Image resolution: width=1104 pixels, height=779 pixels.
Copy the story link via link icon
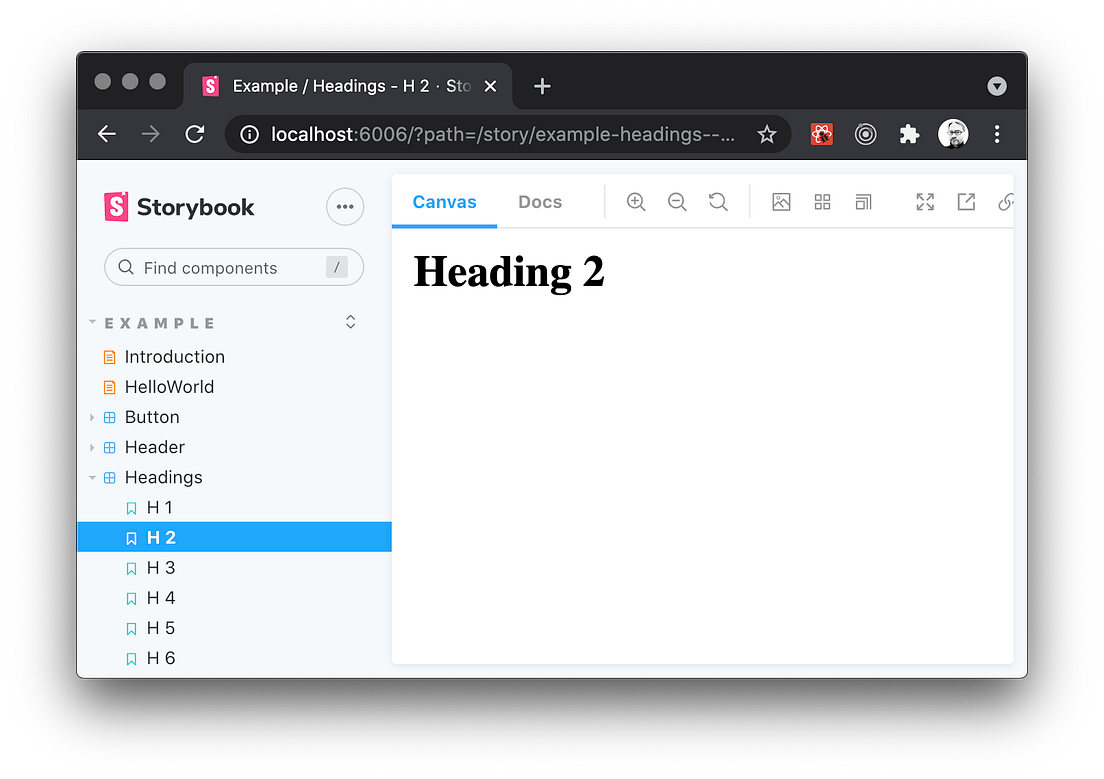[1006, 201]
